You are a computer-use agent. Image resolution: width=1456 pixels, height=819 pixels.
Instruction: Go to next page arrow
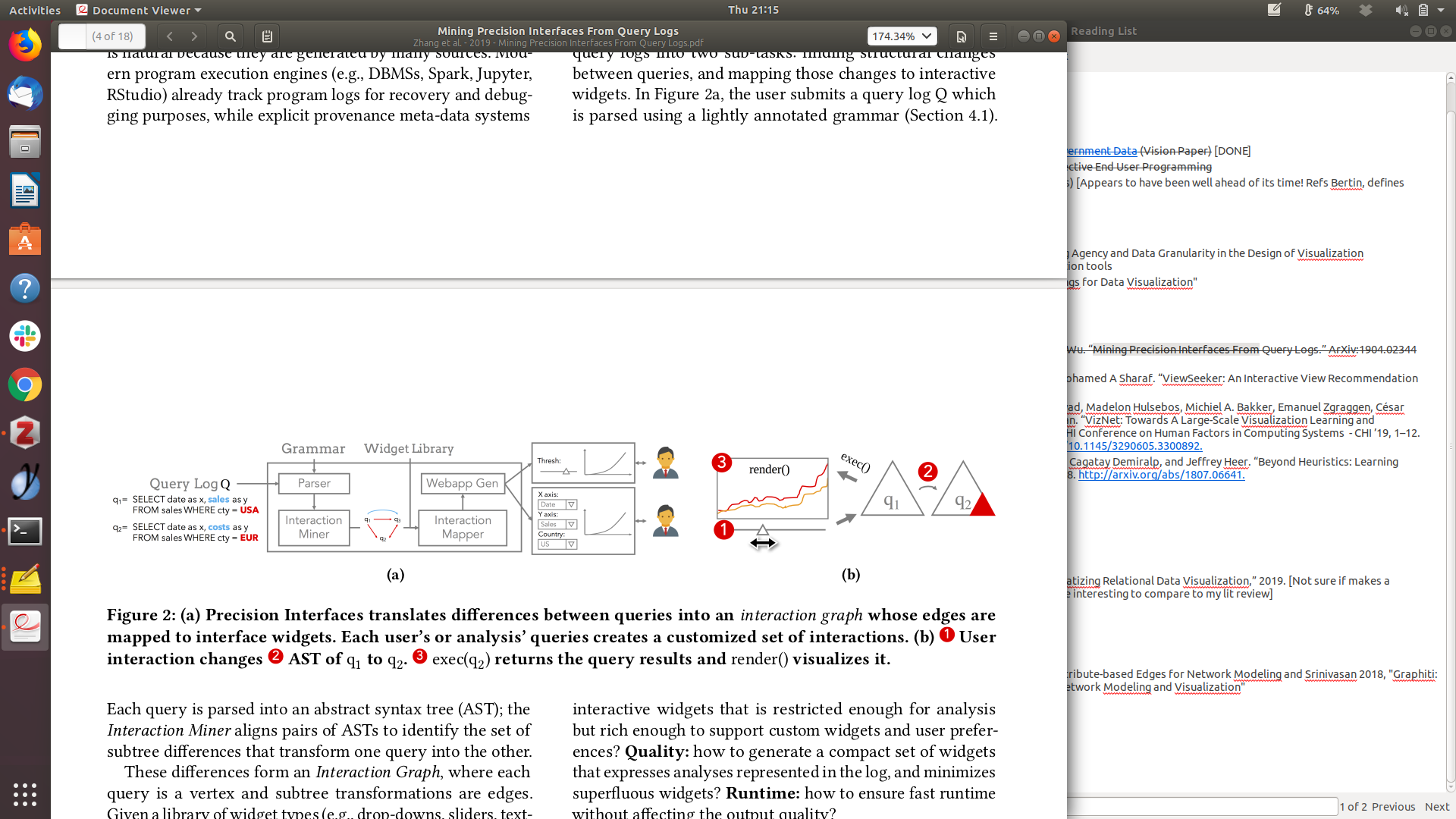(194, 36)
